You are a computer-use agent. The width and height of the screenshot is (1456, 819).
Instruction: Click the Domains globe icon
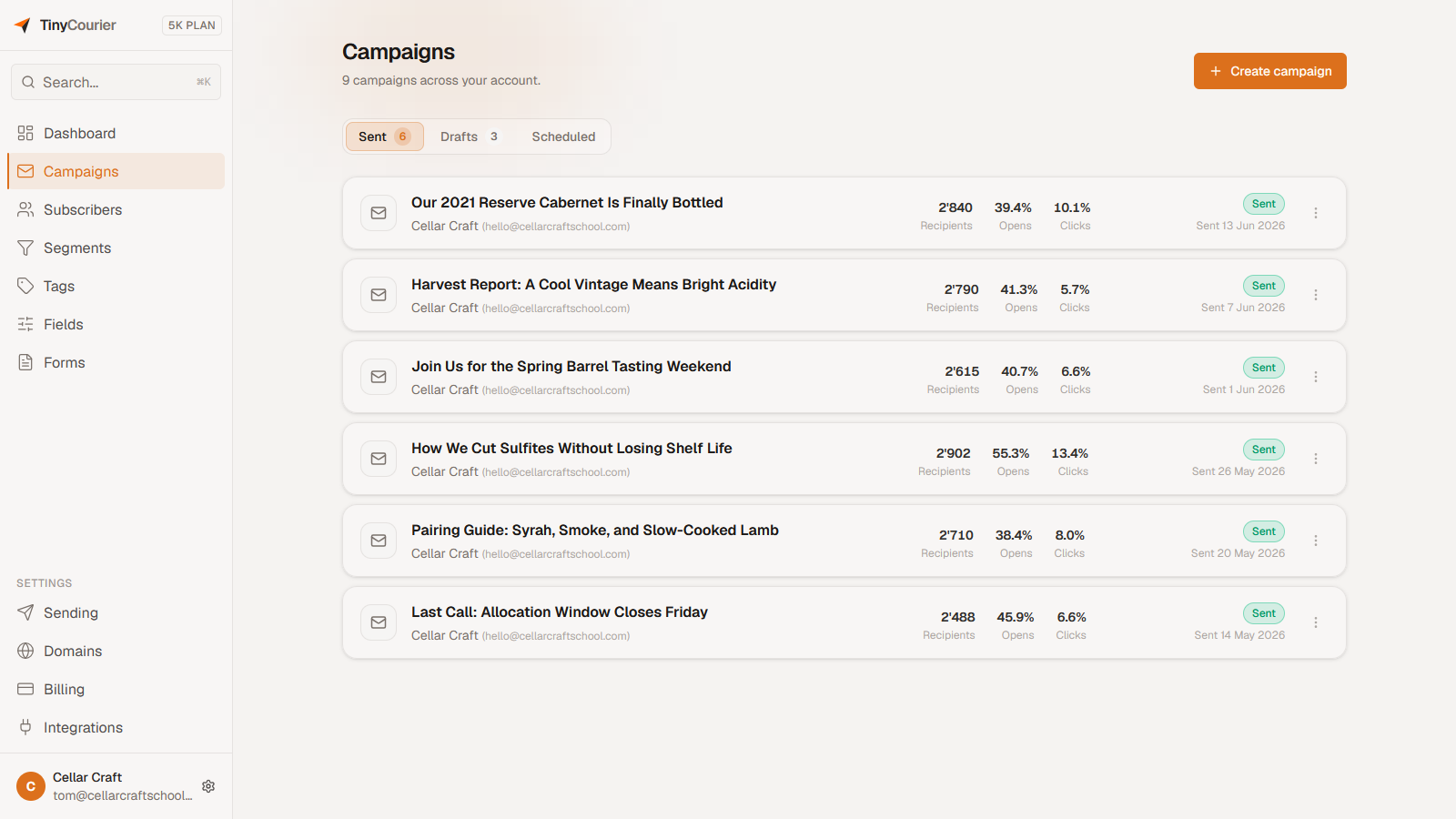[x=25, y=651]
